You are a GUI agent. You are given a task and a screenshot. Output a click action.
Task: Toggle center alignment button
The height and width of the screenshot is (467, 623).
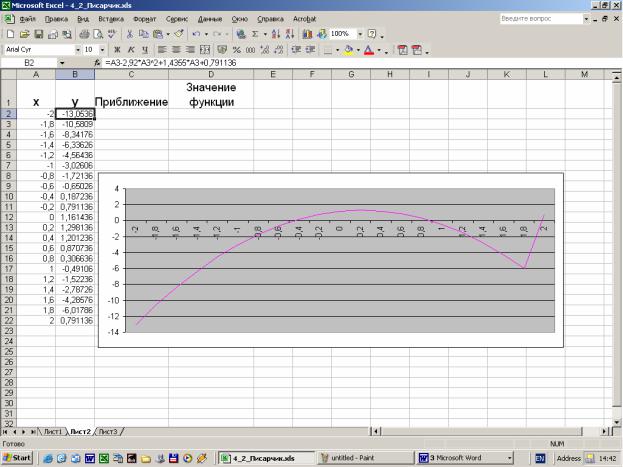176,49
